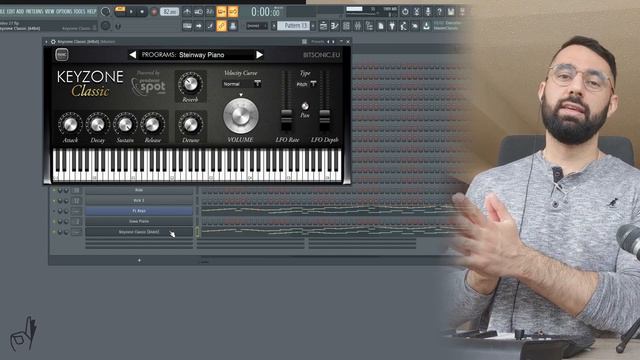Open the channel rack view icon
Viewport: 640px width, 360px height.
pos(346,26)
